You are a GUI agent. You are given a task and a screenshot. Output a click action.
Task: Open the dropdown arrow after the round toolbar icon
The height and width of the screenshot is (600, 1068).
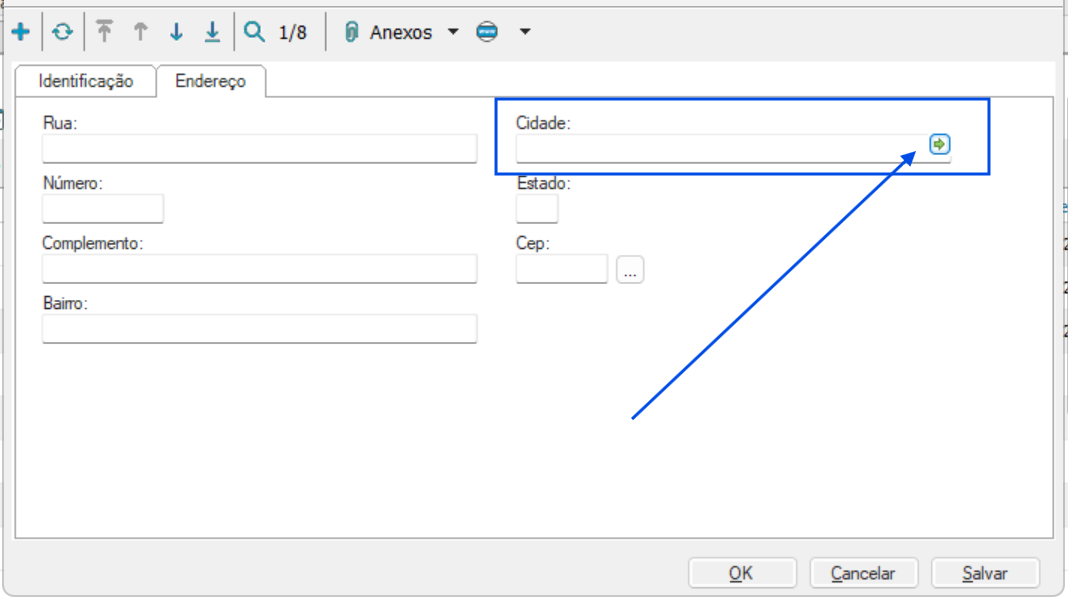[524, 32]
